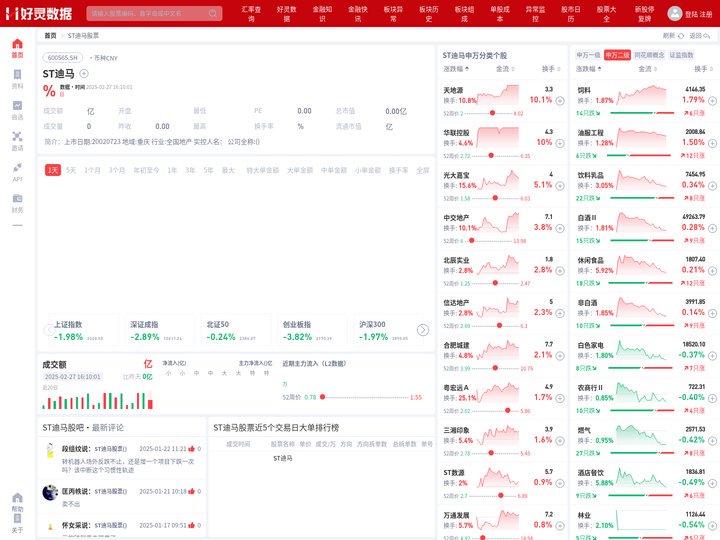This screenshot has height=540, width=720.
Task: Switch to 同花顺概念 tab
Action: [x=649, y=55]
